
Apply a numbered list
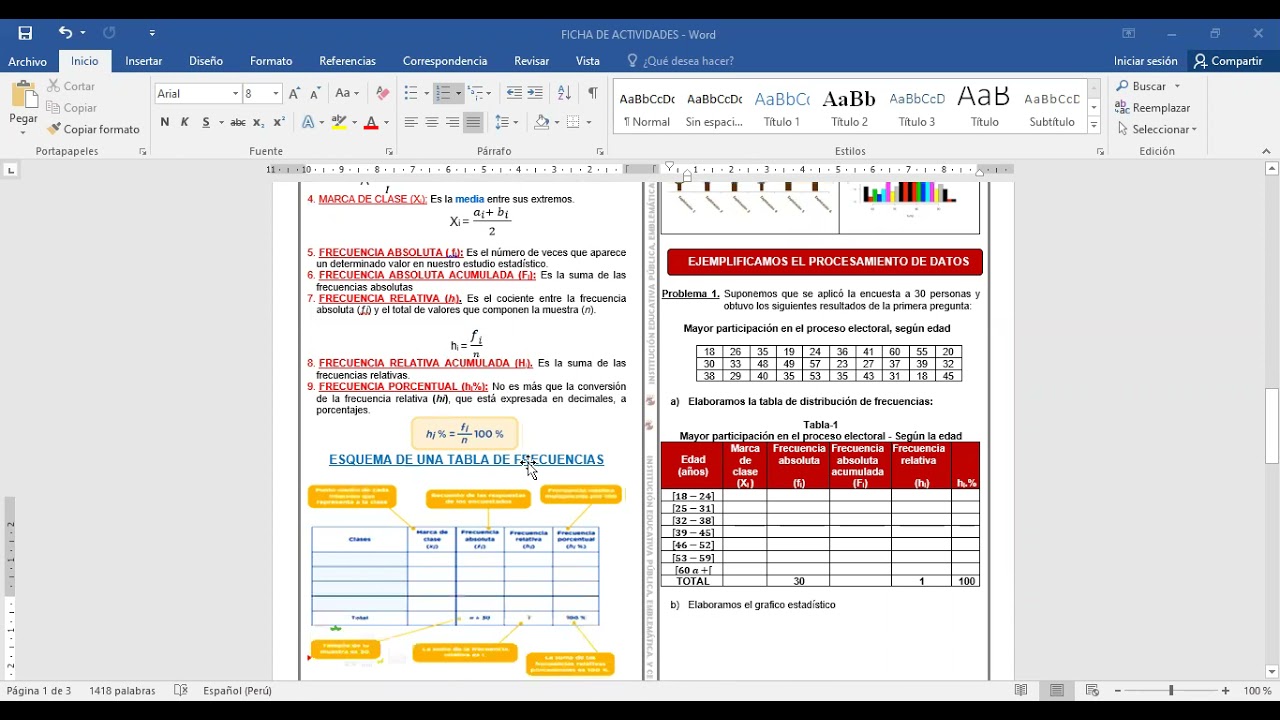point(443,93)
